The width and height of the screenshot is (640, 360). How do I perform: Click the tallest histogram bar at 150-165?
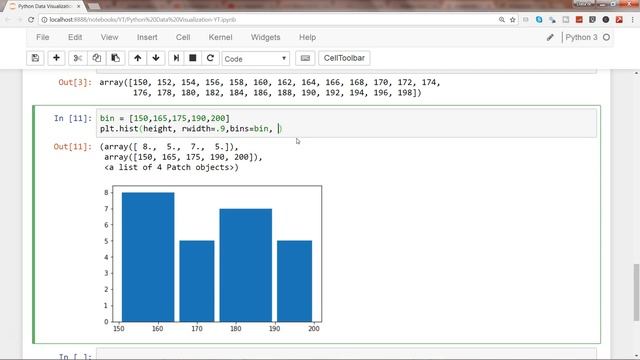tap(148, 257)
